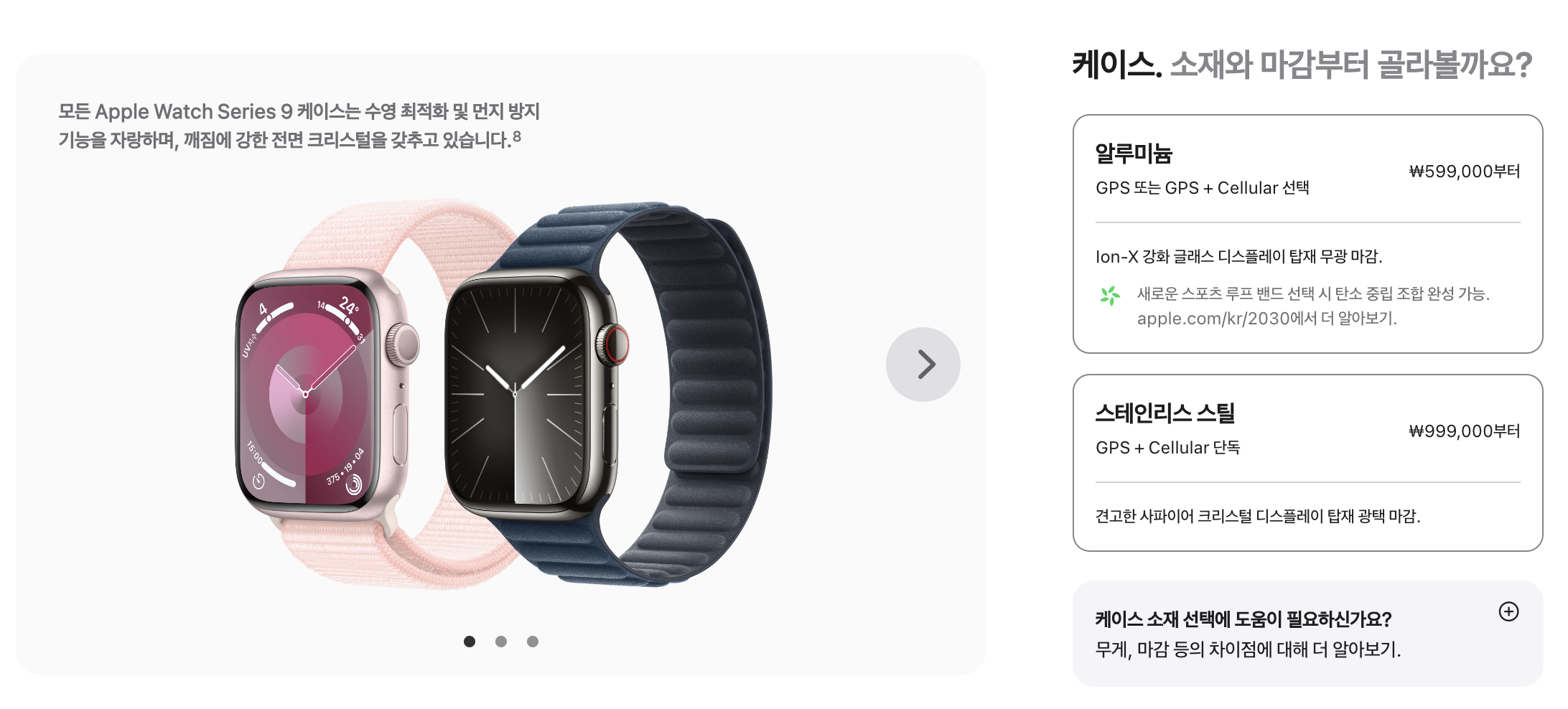Viewport: 1568px width, 709px height.
Task: Click the graphite stainless steel watch image
Action: [x=533, y=395]
